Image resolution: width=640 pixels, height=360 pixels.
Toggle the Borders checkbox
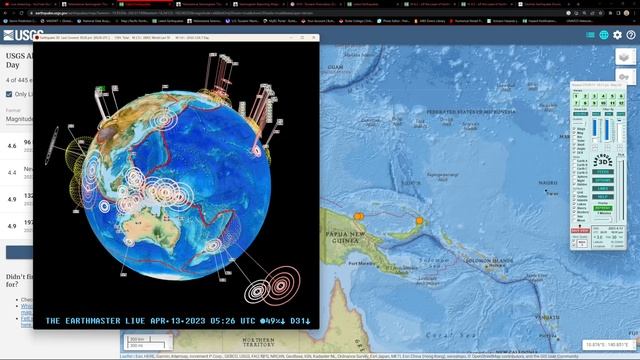tap(575, 212)
